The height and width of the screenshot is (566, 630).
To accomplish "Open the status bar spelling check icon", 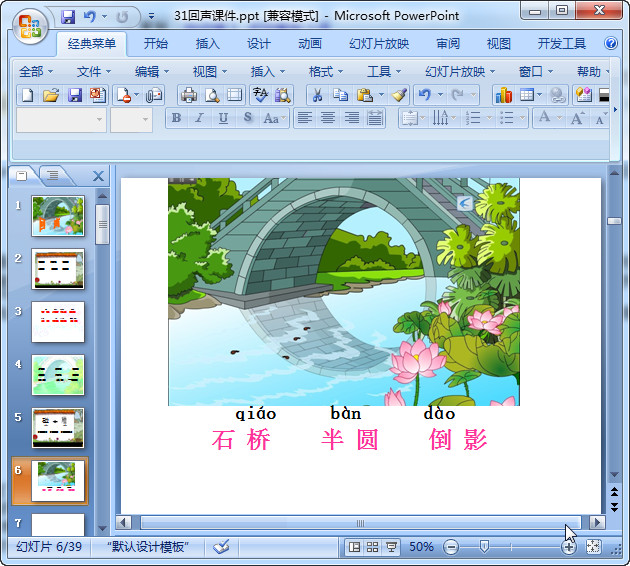I will 221,547.
